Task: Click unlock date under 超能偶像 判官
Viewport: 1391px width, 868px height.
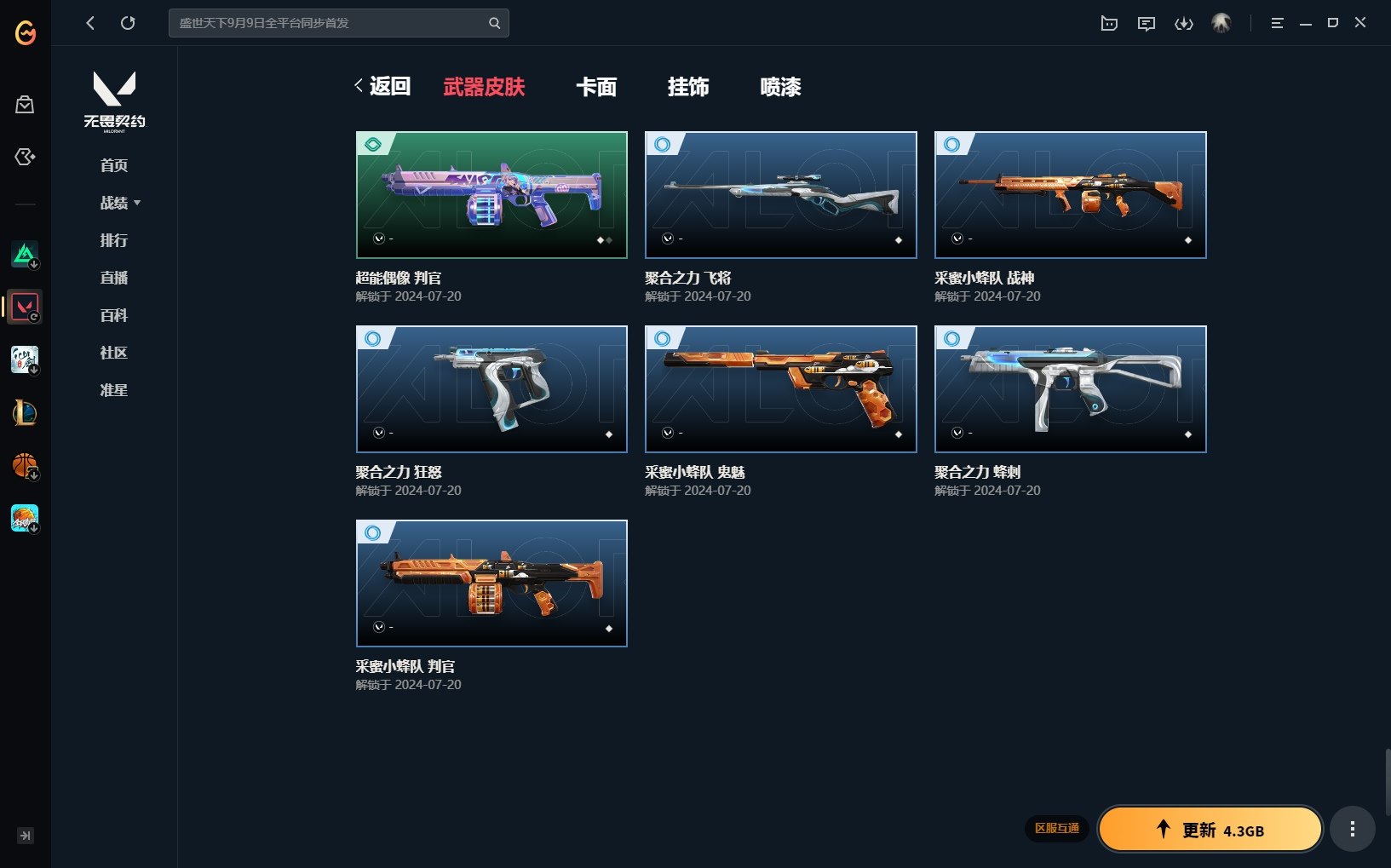Action: (409, 296)
